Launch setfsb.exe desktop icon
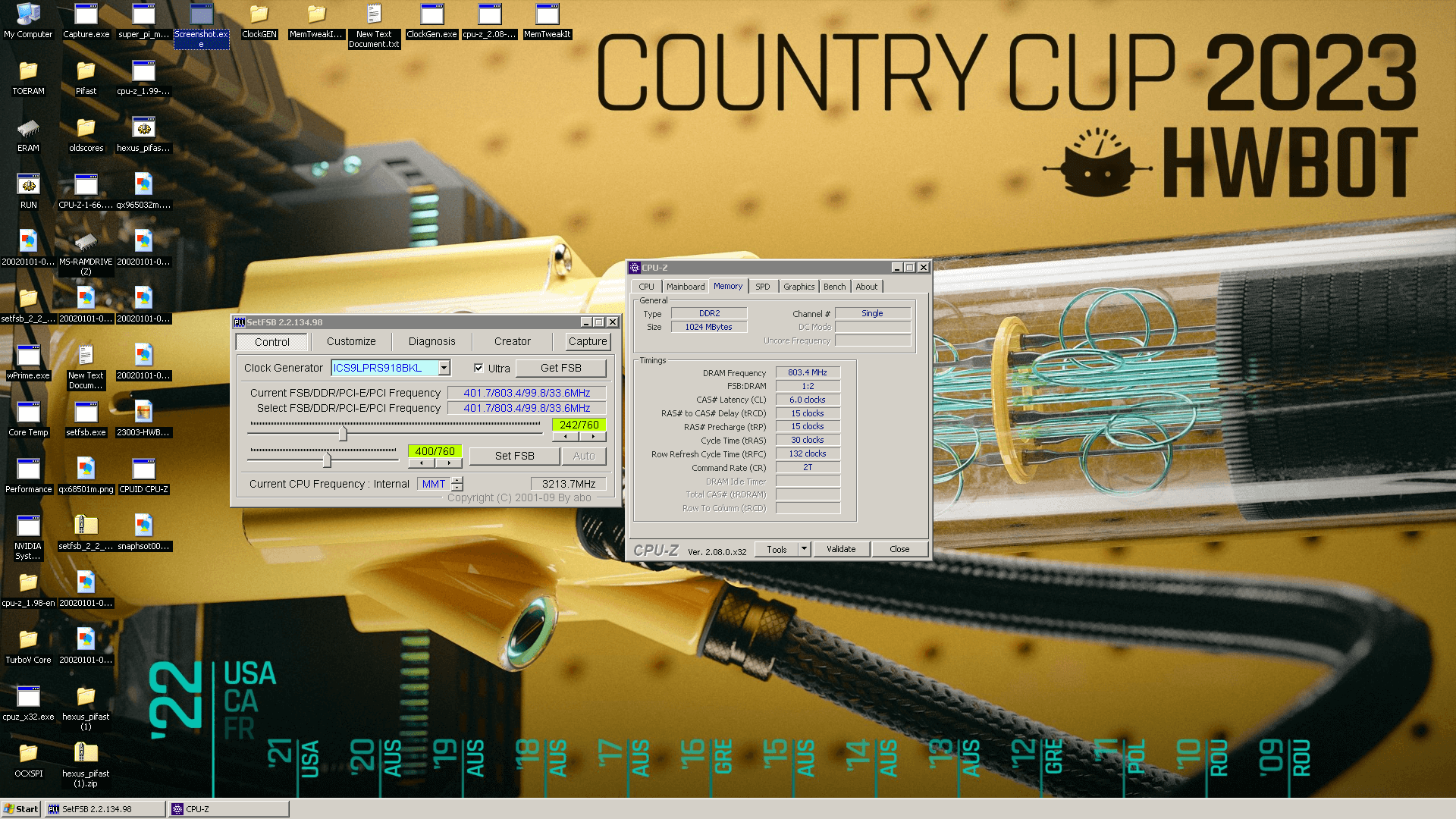Screen dimensions: 1456x819 point(86,419)
